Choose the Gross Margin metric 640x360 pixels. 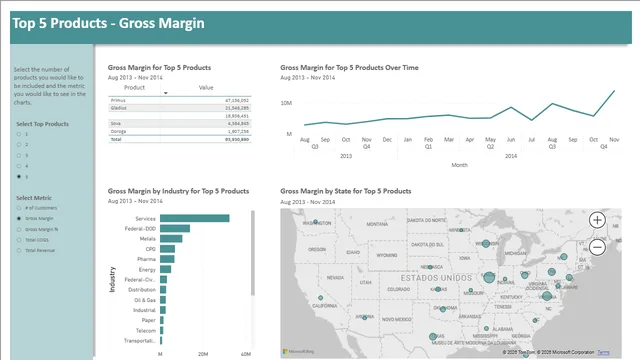(x=19, y=219)
